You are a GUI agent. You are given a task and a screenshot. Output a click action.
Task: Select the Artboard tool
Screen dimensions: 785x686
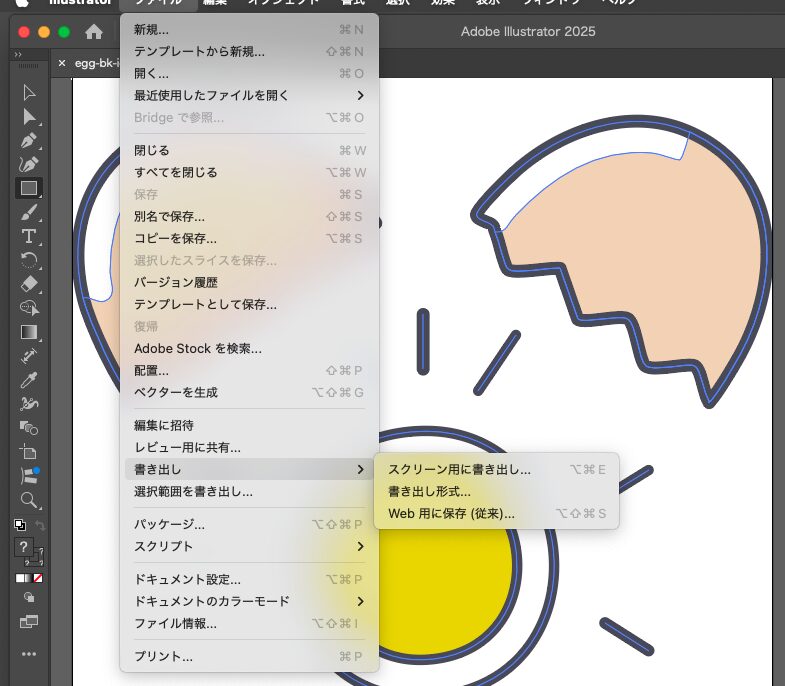(29, 452)
